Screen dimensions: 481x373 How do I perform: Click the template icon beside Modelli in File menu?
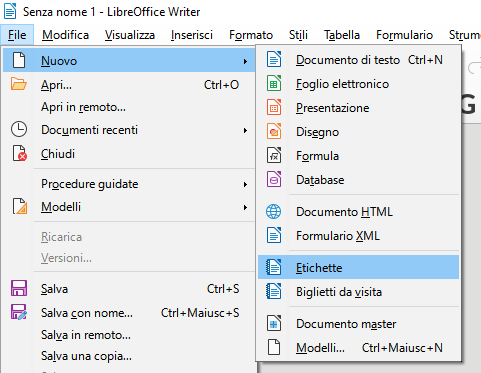pos(20,206)
